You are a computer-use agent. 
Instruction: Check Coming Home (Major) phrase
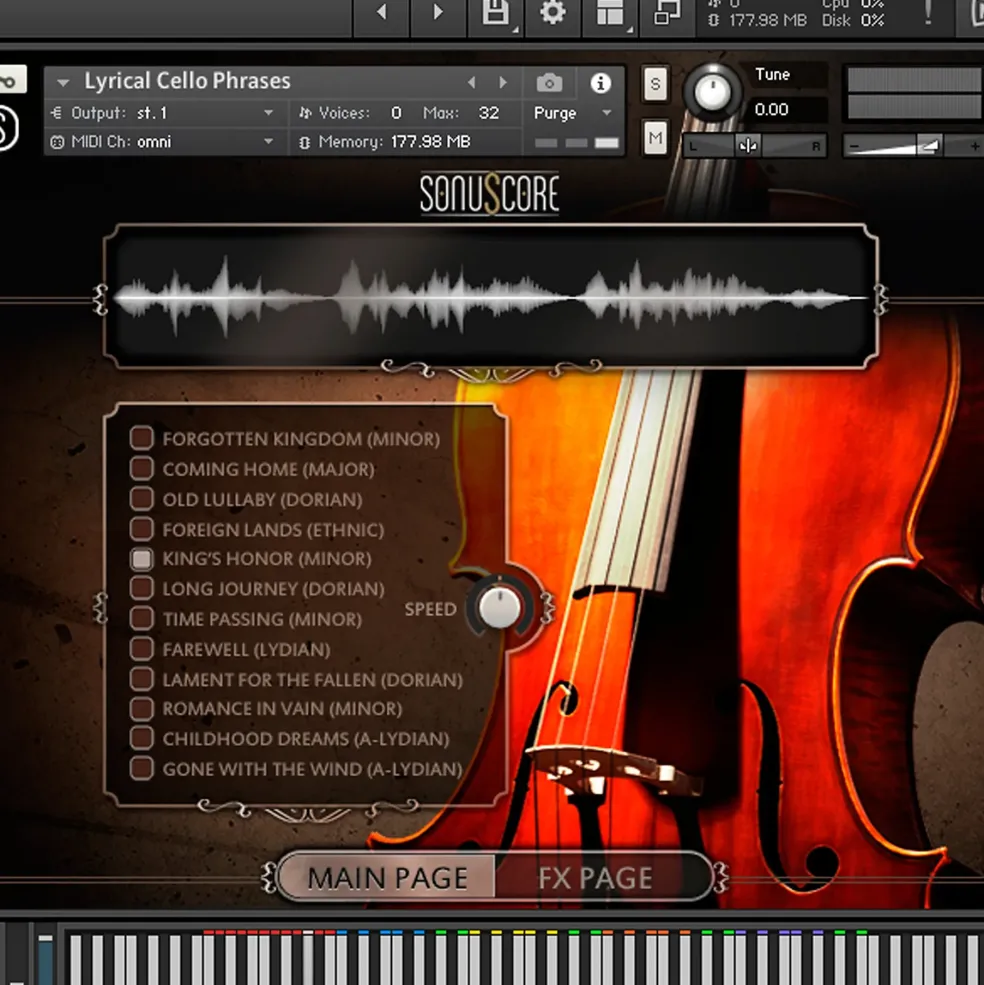142,468
